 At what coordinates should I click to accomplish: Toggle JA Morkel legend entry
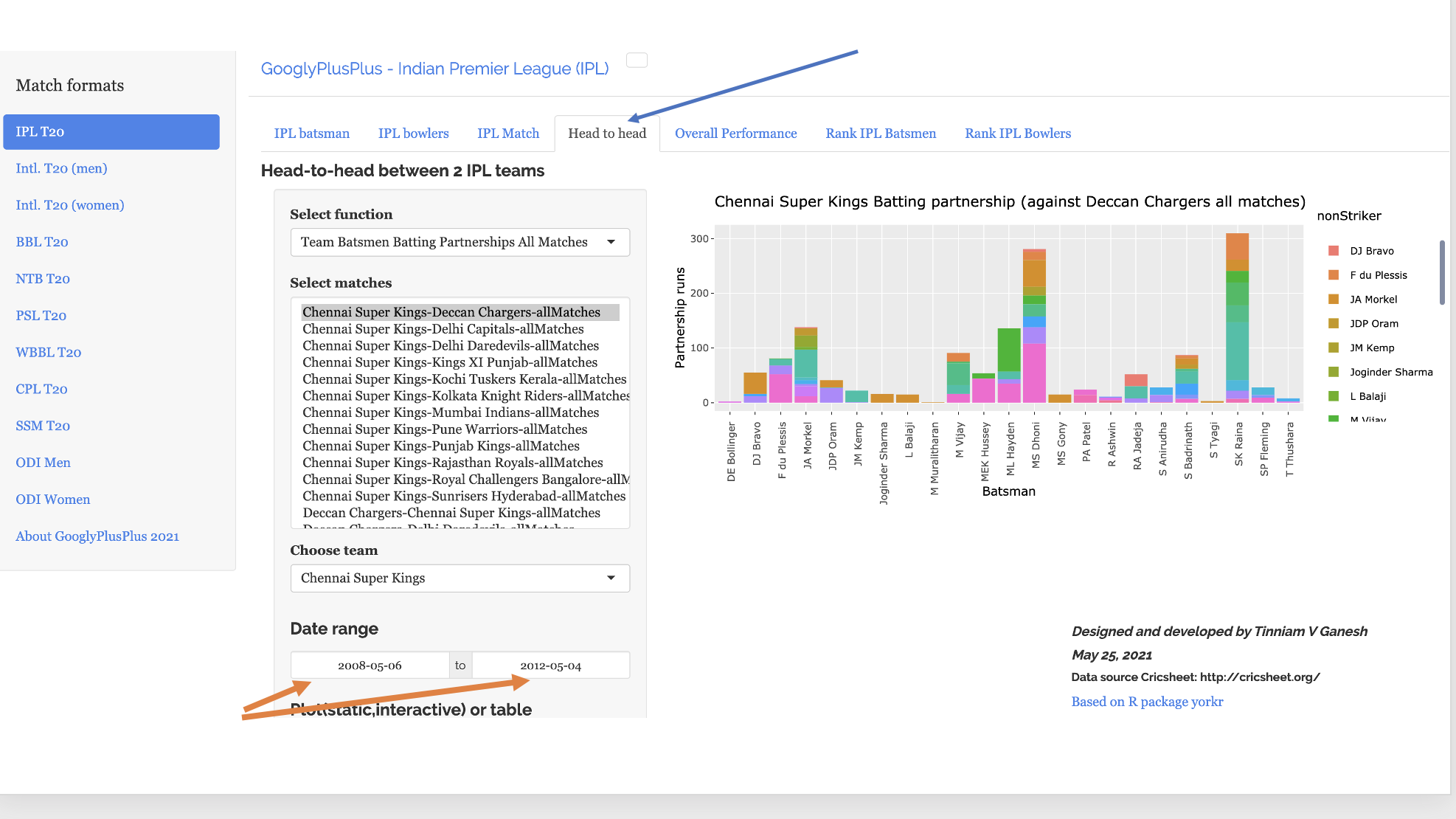pyautogui.click(x=1372, y=300)
